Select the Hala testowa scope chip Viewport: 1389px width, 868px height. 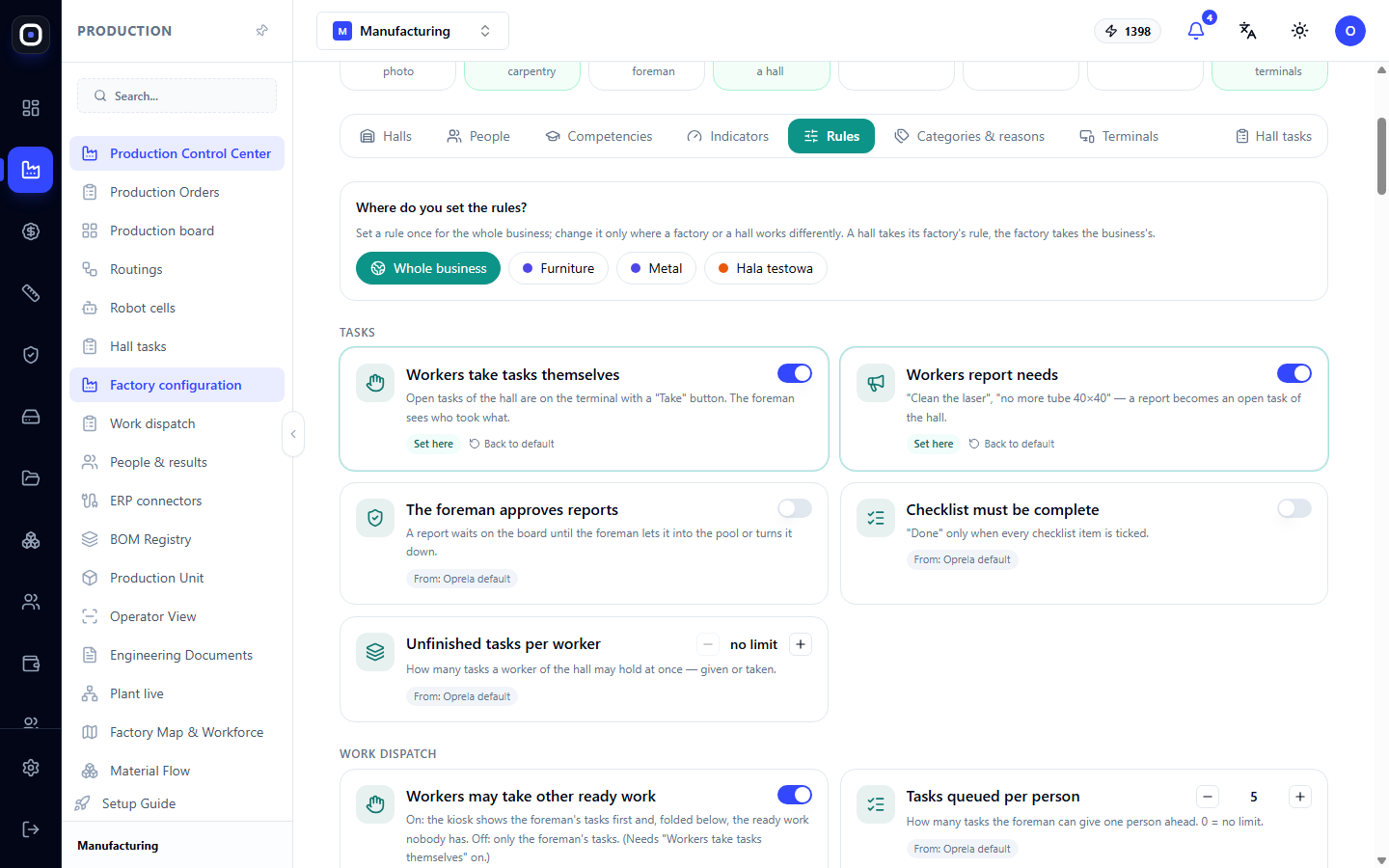[x=766, y=268]
